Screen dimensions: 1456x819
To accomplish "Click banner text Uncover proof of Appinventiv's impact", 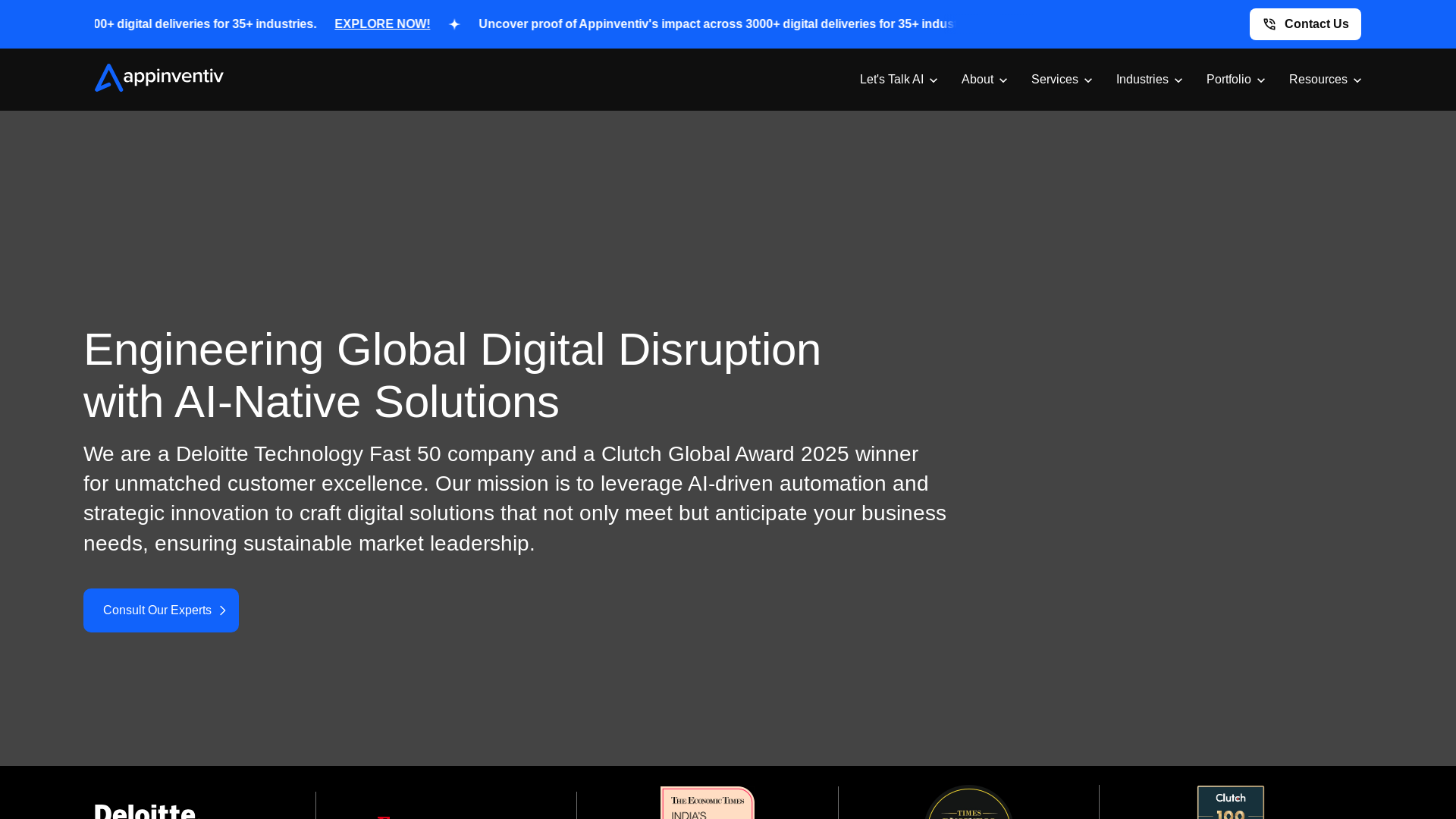I will click(717, 24).
